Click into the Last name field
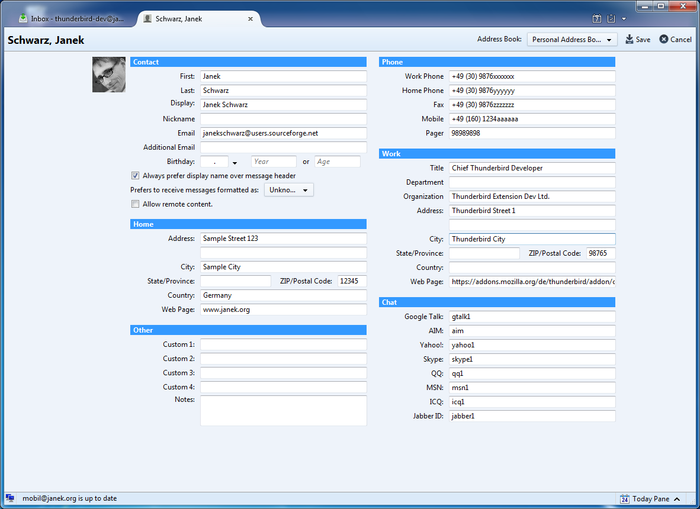Screen dimensions: 700x509 click(283, 91)
